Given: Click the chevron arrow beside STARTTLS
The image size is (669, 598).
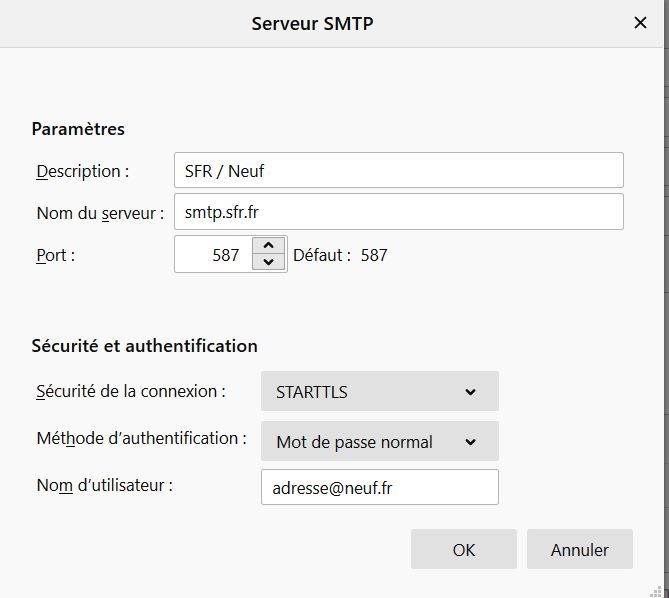Looking at the screenshot, I should point(470,392).
